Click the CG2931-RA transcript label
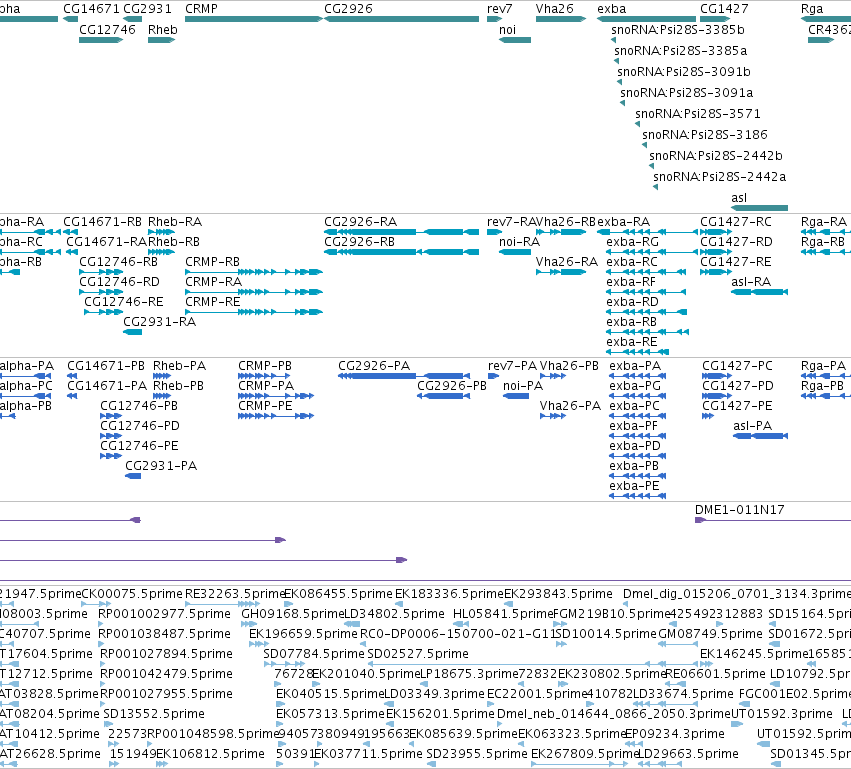The height and width of the screenshot is (769, 851). [x=160, y=322]
